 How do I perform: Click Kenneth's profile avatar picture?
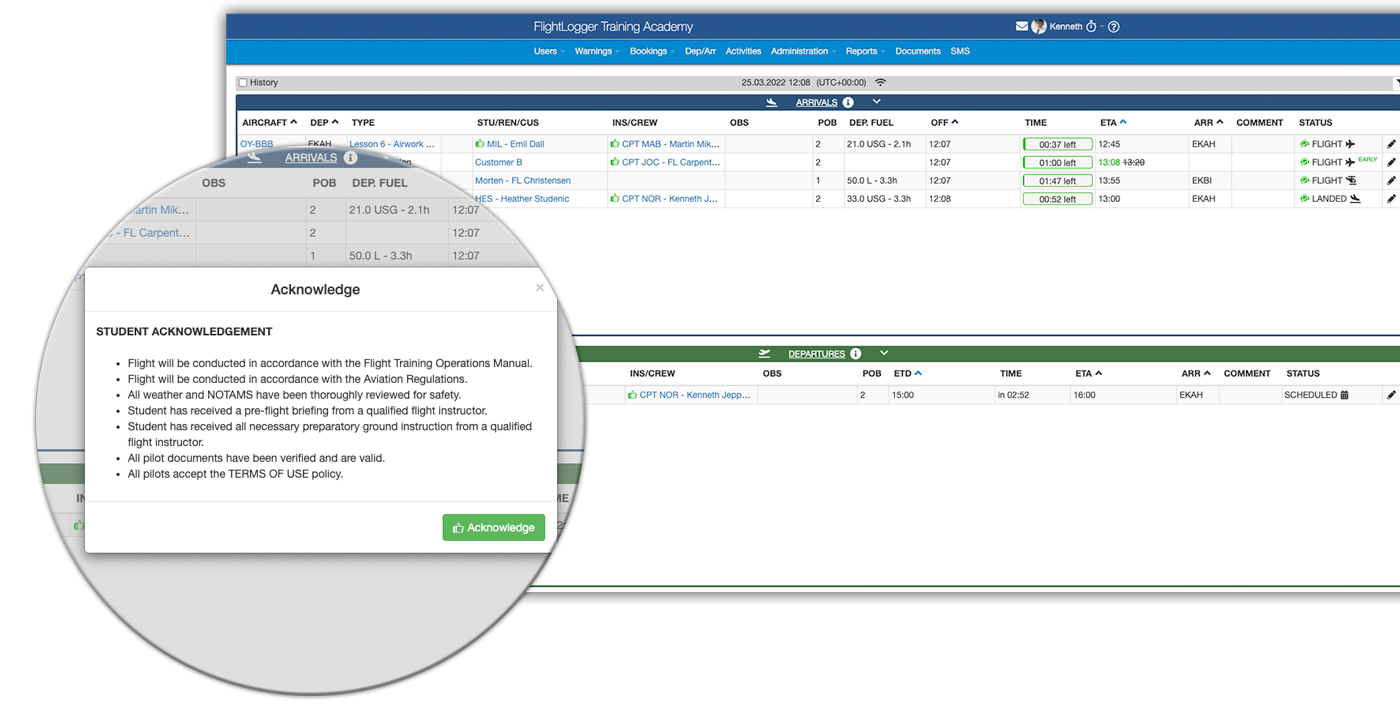coord(1039,27)
